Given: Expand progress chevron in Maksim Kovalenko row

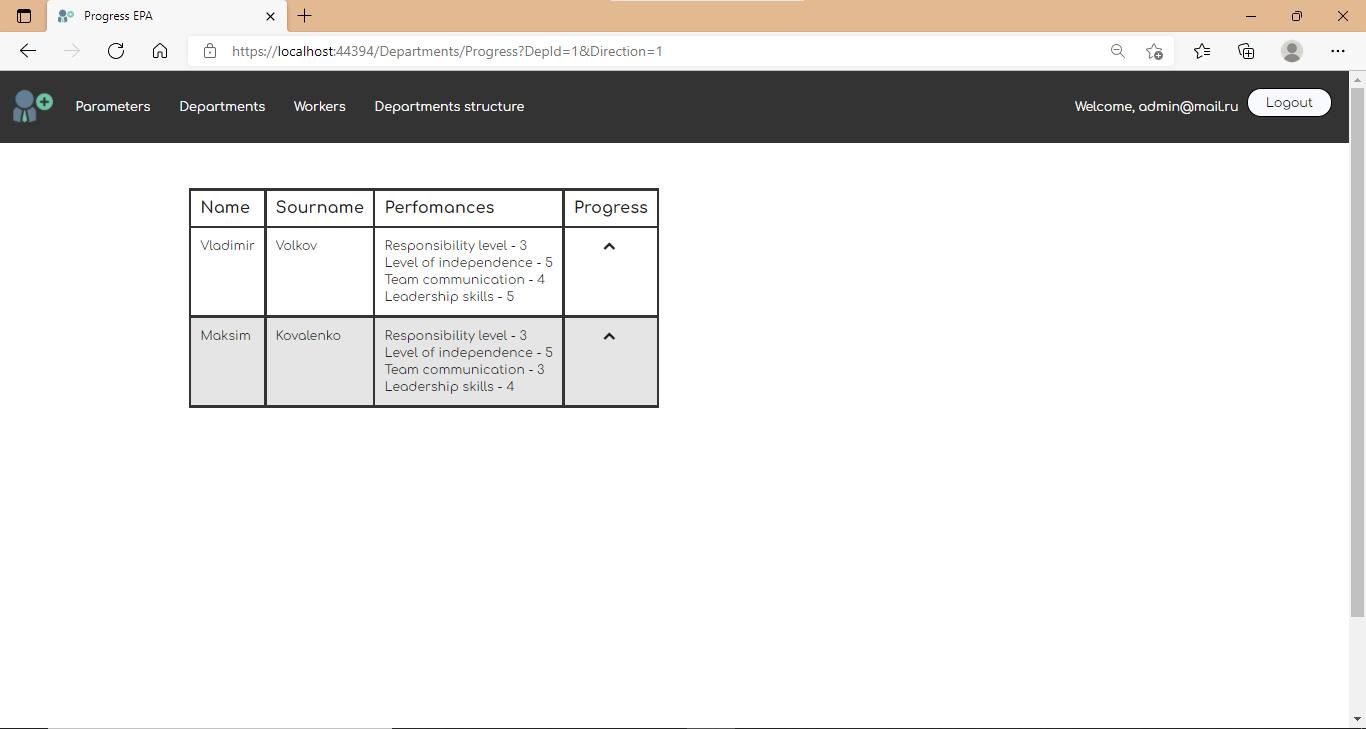Looking at the screenshot, I should (x=609, y=336).
